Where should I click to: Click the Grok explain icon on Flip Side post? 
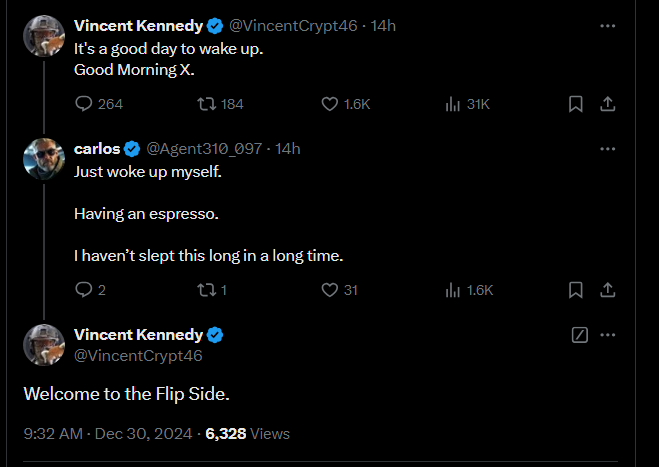[579, 335]
